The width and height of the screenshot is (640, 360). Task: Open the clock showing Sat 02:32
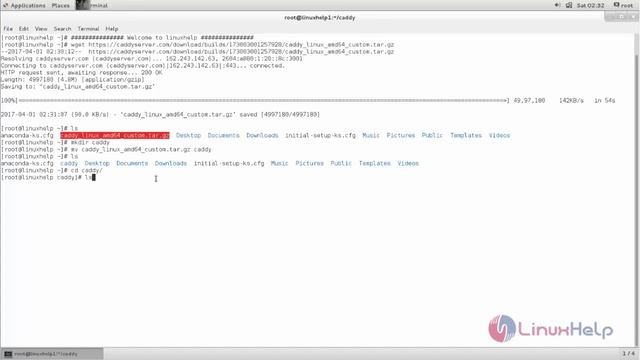click(590, 5)
